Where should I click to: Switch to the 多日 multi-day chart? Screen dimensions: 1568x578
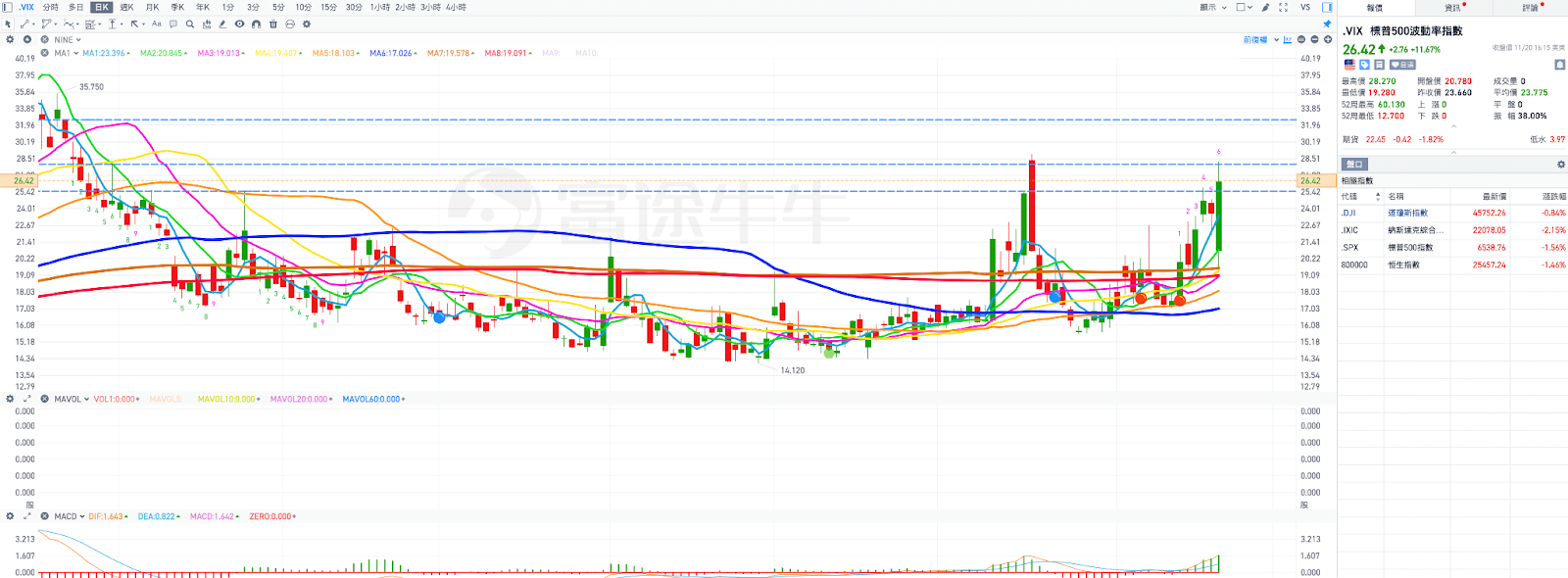point(75,7)
